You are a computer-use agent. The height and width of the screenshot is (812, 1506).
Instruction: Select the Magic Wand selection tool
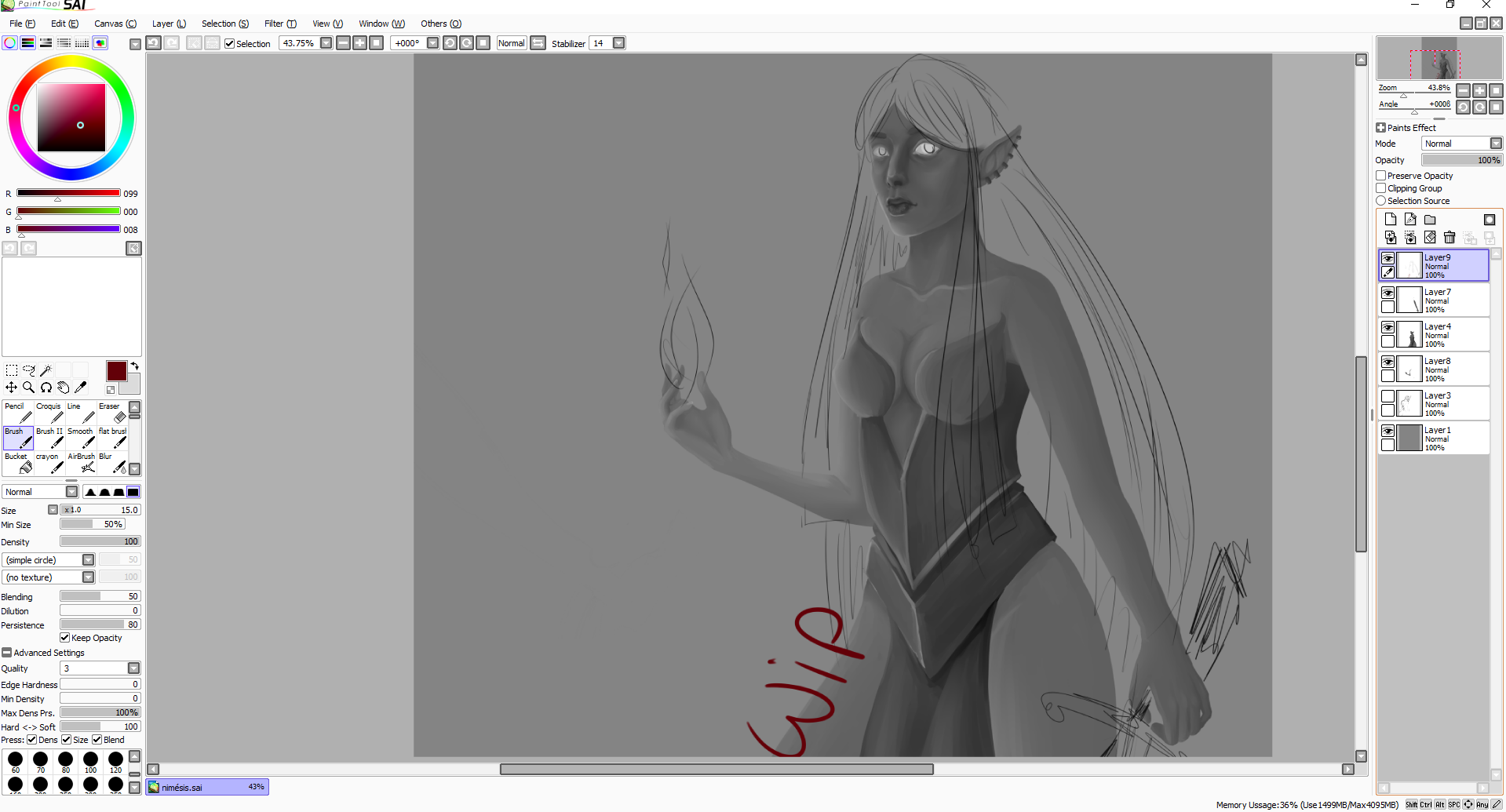point(46,370)
